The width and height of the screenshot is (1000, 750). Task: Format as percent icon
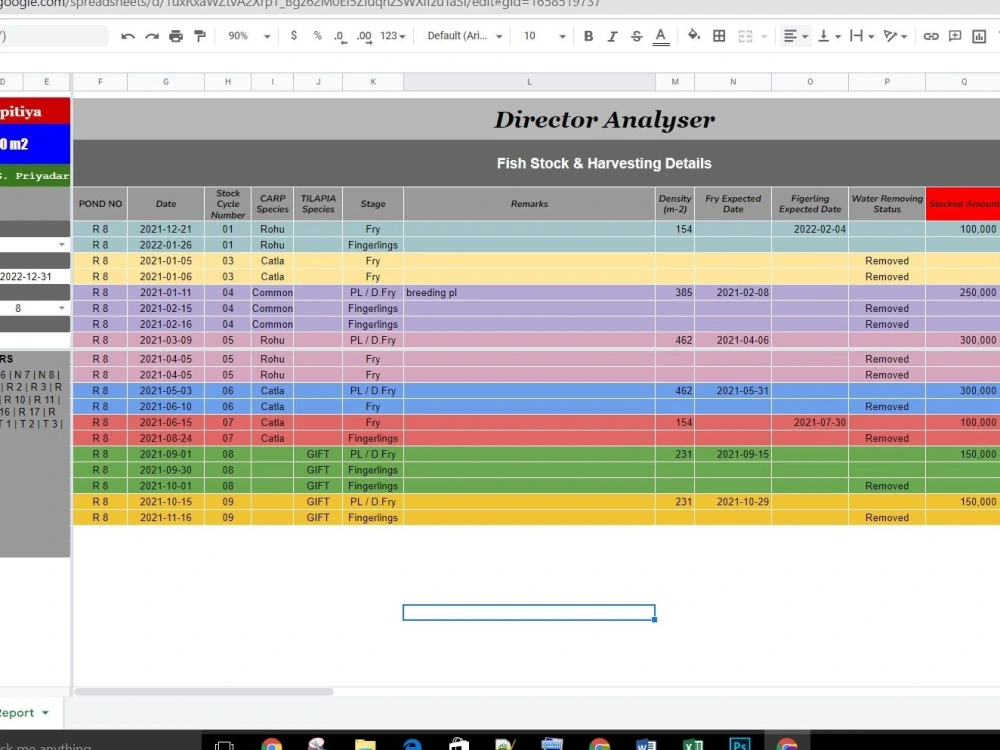[318, 36]
